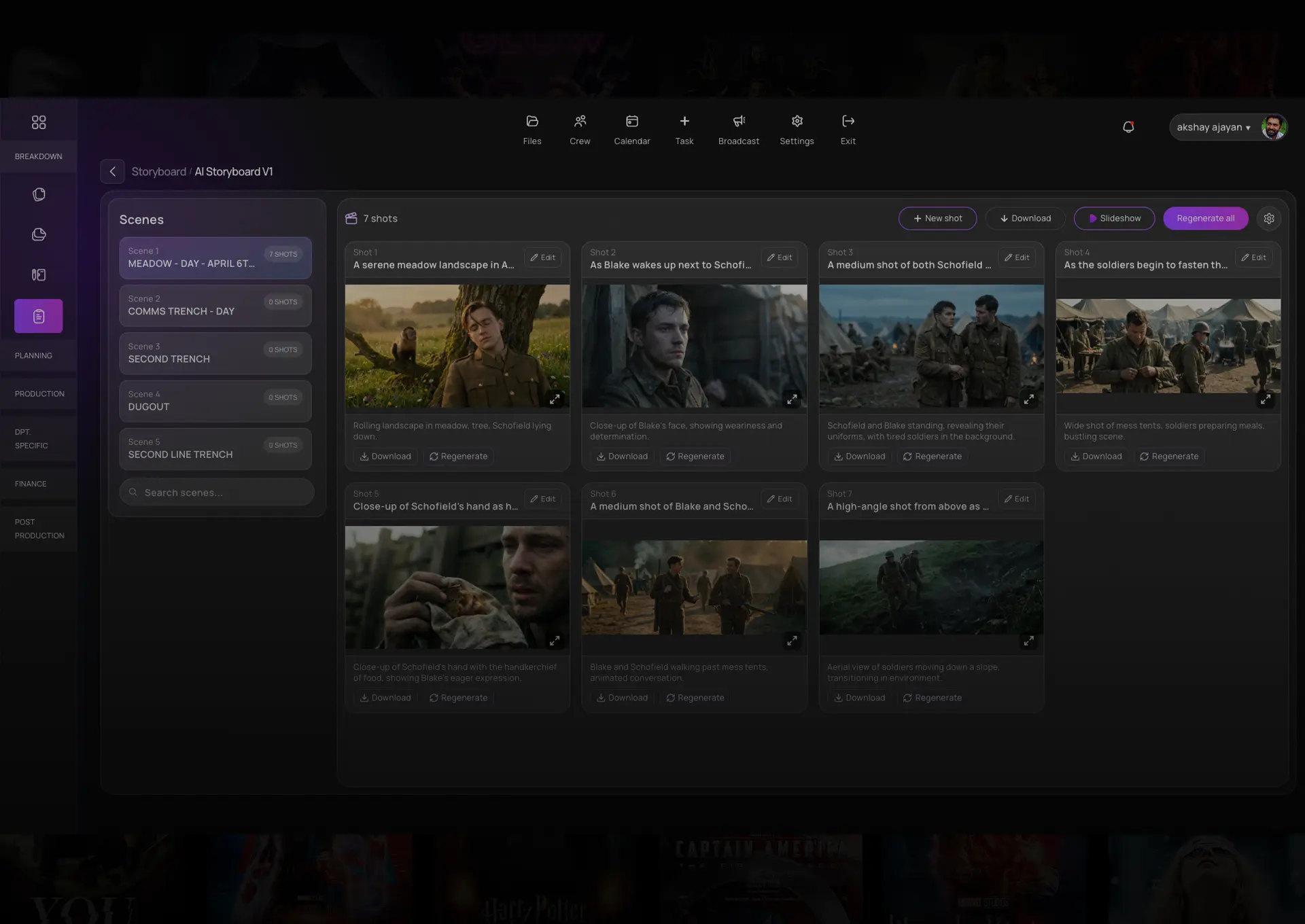Select the highlighted purple storyboard clipboard icon

click(x=39, y=316)
